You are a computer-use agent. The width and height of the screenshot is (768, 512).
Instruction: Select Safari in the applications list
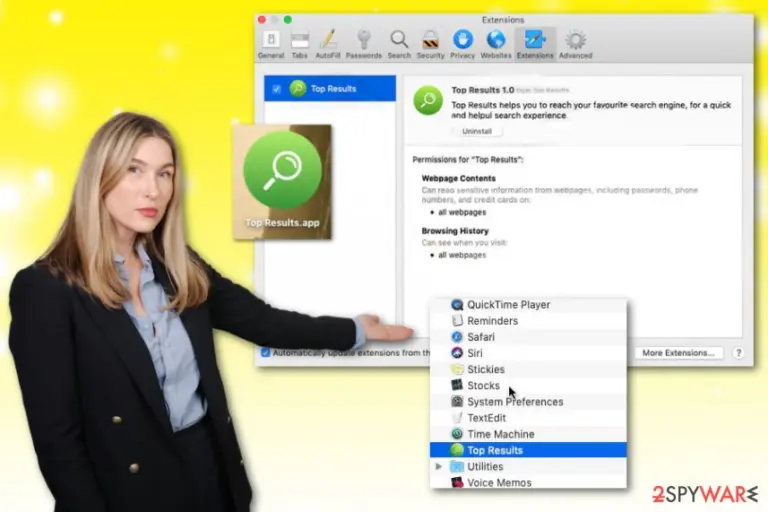[x=528, y=337]
